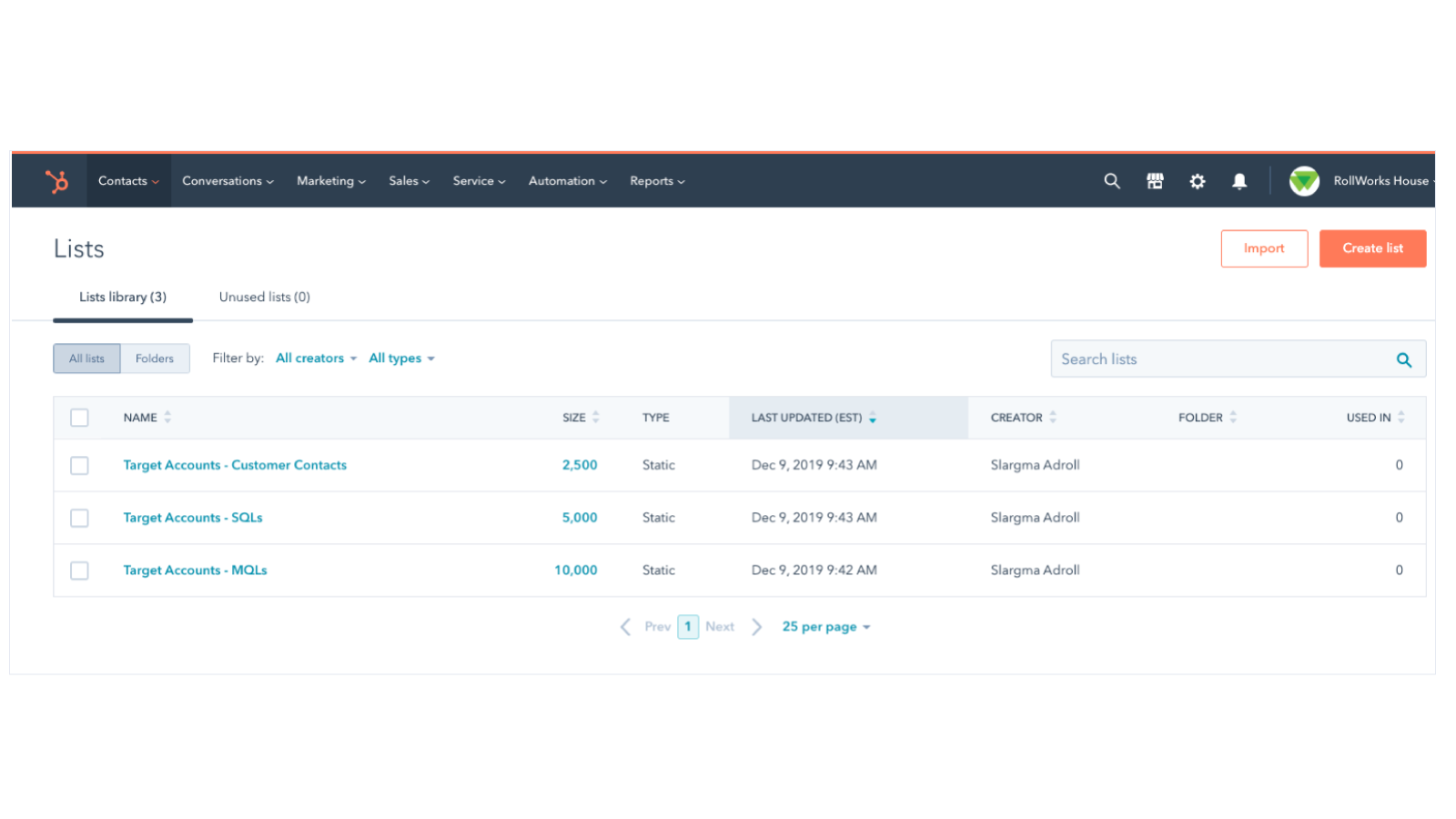Click the Create list button

coord(1372,248)
